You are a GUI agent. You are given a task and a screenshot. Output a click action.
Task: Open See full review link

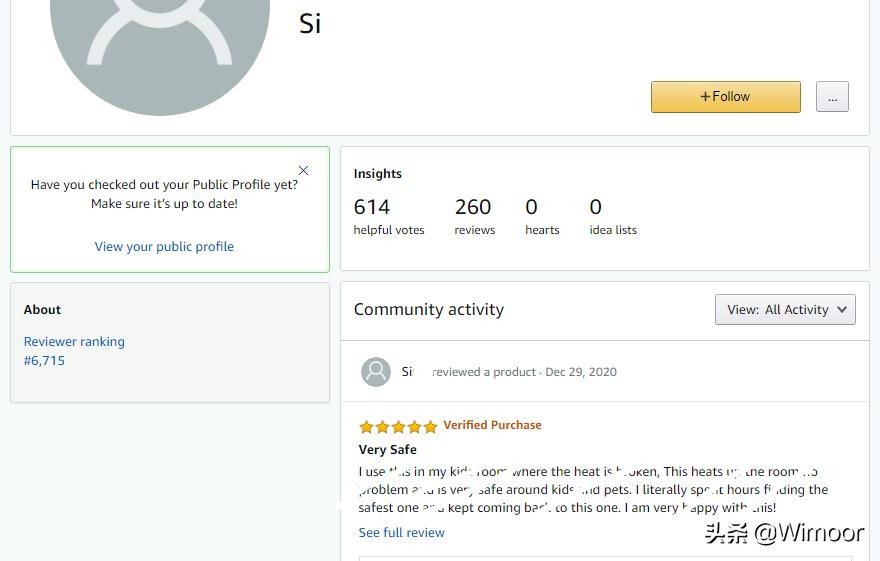click(x=401, y=532)
